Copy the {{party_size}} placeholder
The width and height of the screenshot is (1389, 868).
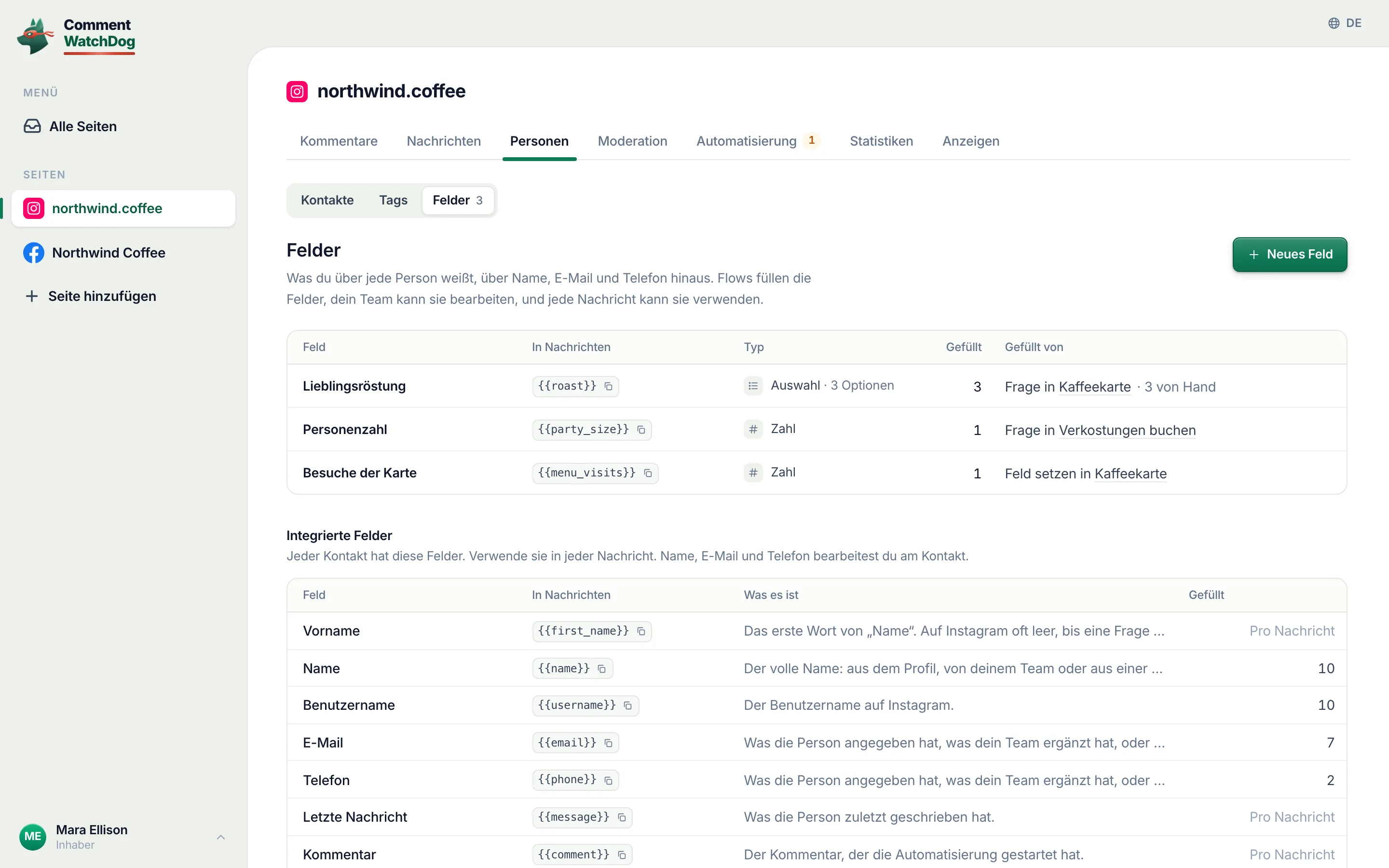click(x=641, y=430)
